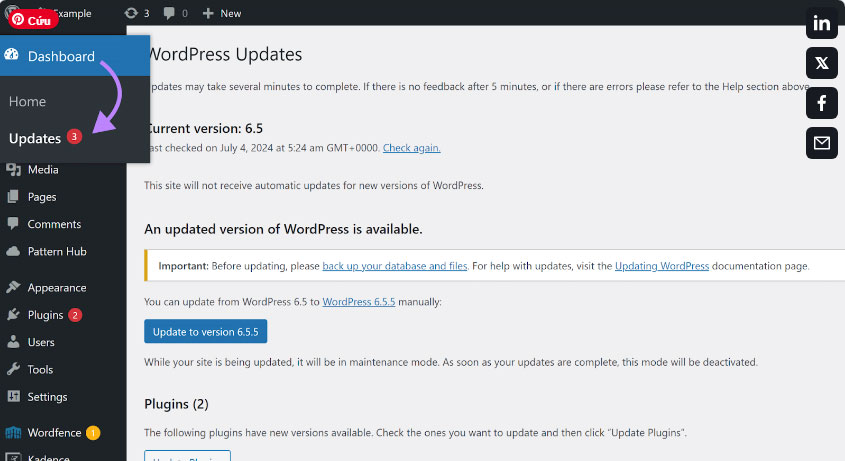
Task: Click the Pattern Hub cloud icon
Action: (x=13, y=251)
